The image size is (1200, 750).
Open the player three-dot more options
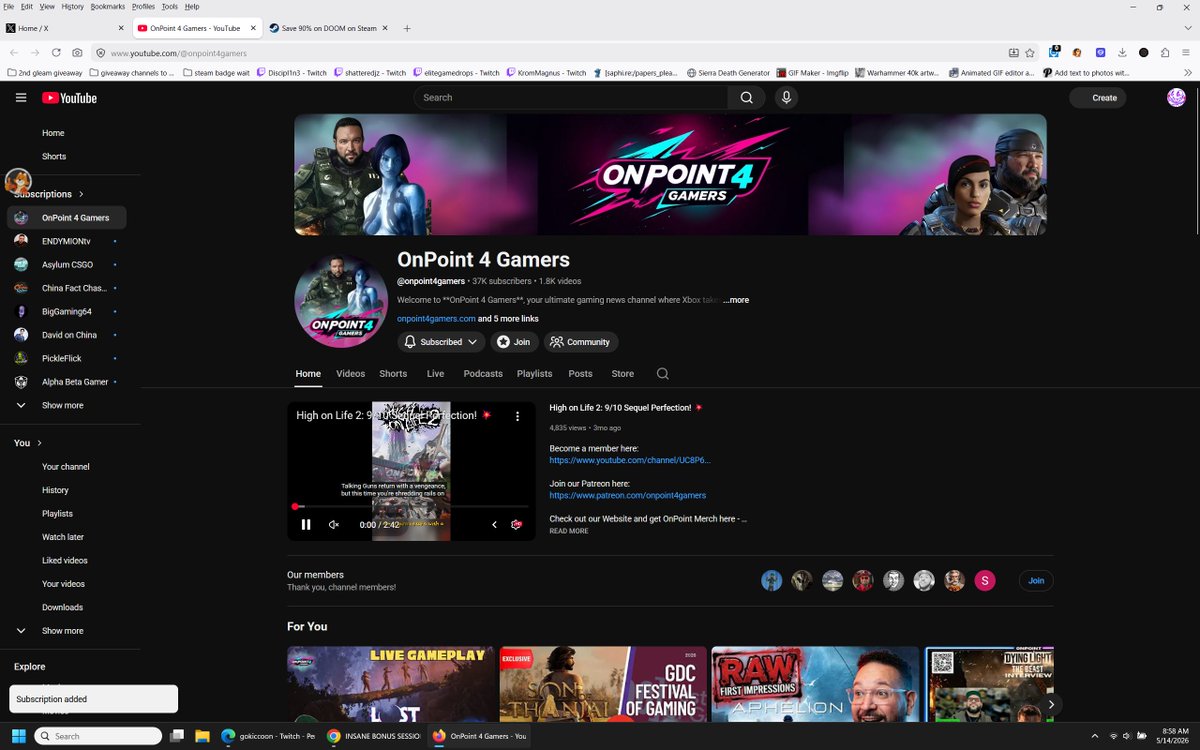click(517, 416)
